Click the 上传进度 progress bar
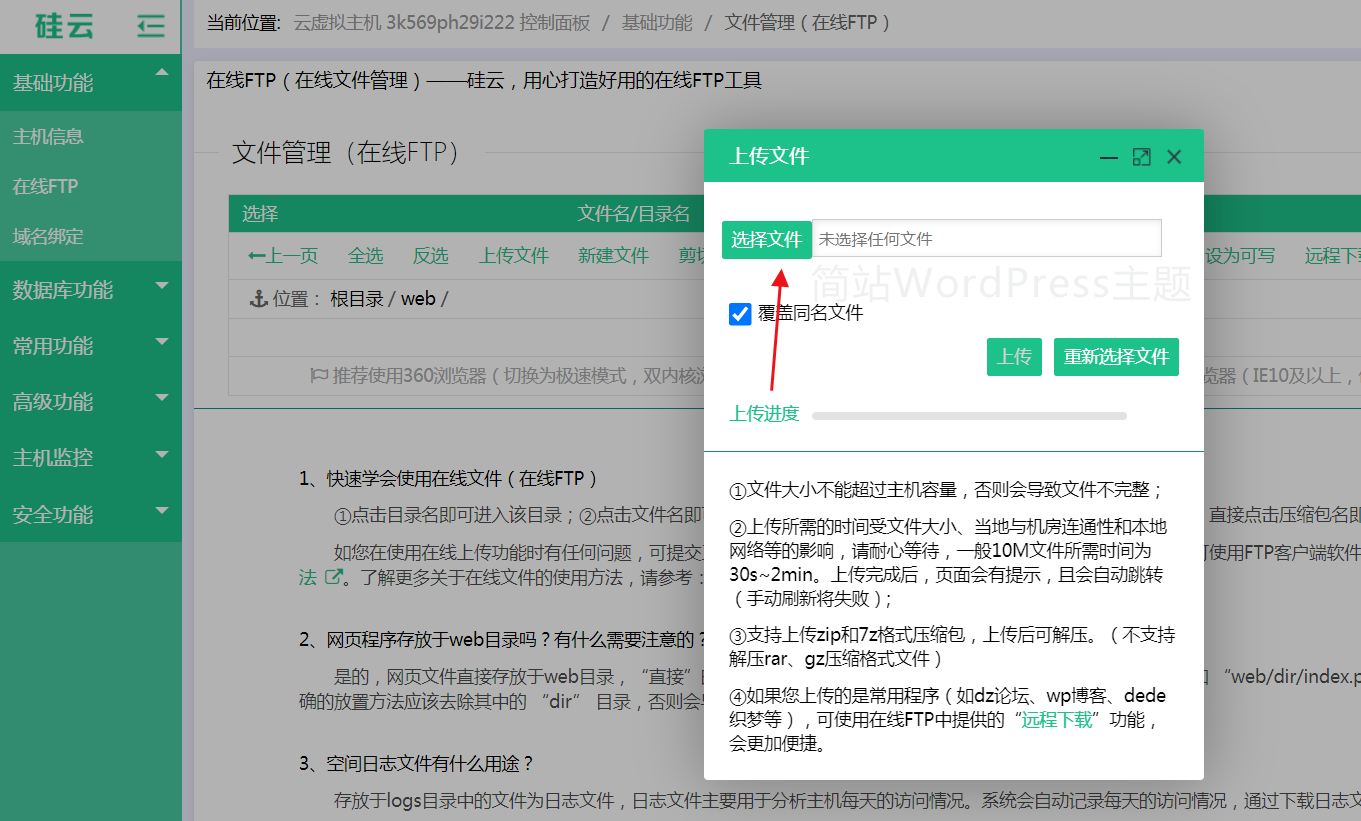 pos(968,415)
